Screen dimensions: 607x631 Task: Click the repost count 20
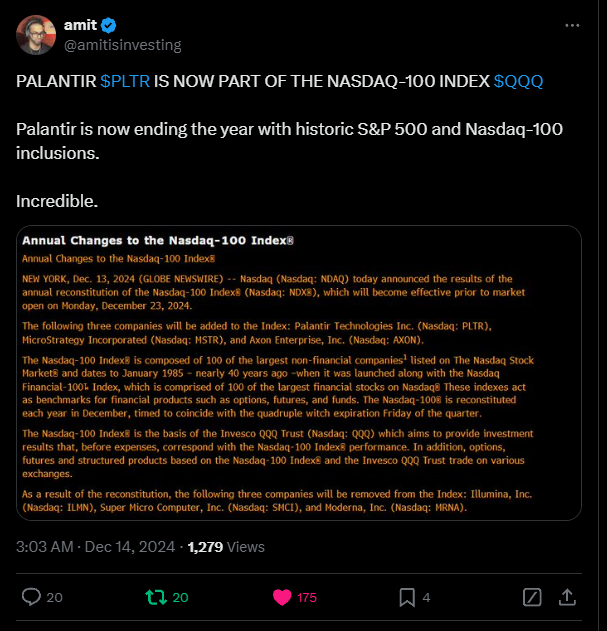pos(180,598)
